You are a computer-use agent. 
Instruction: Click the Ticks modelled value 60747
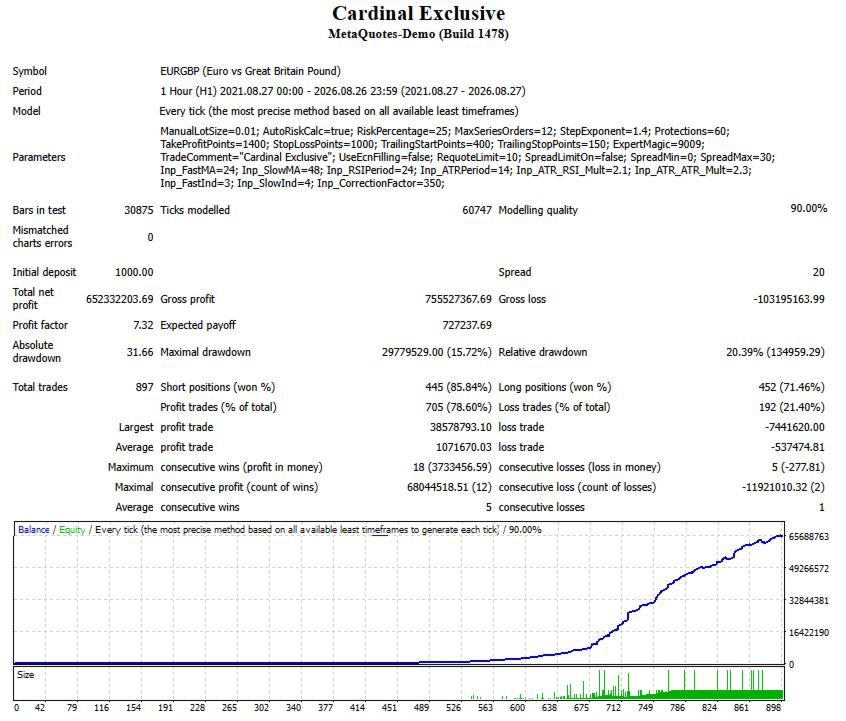[477, 210]
